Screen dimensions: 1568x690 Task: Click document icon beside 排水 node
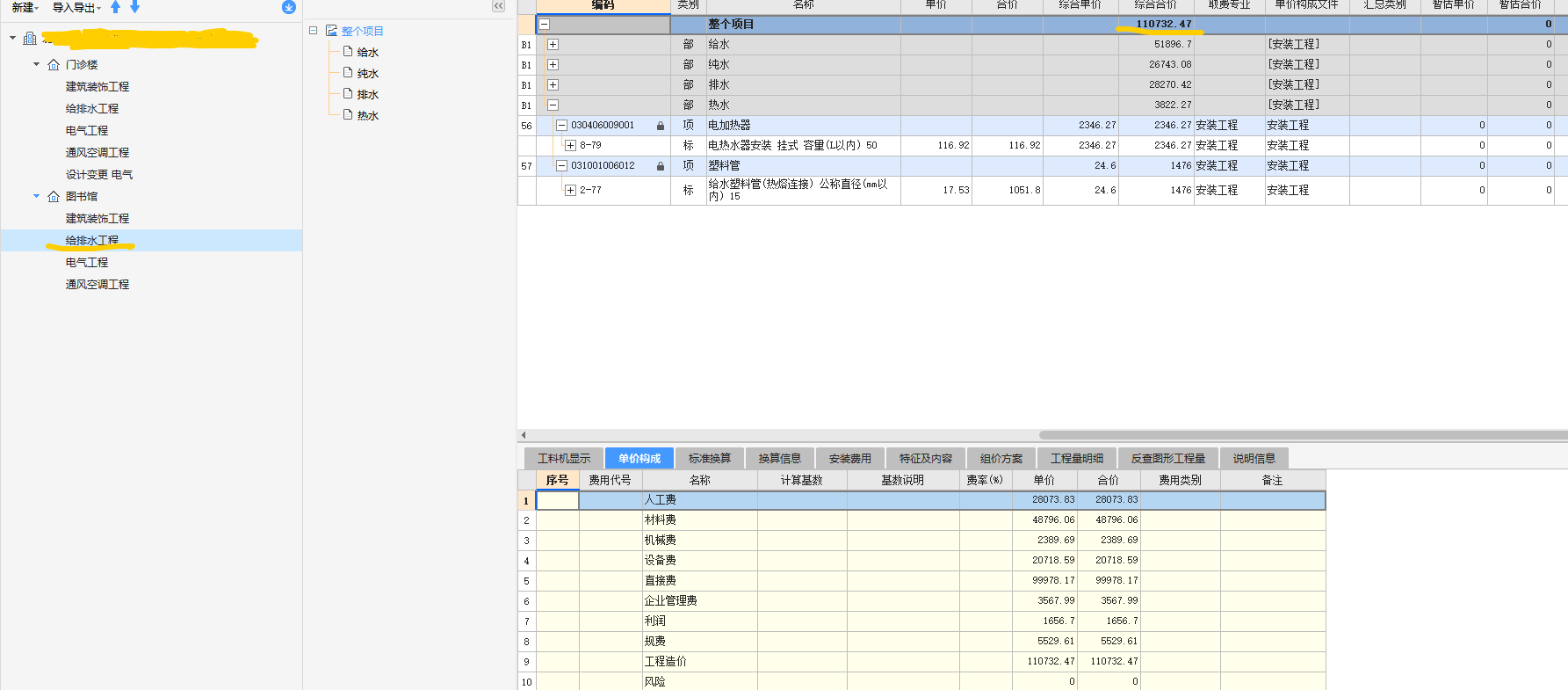(348, 94)
